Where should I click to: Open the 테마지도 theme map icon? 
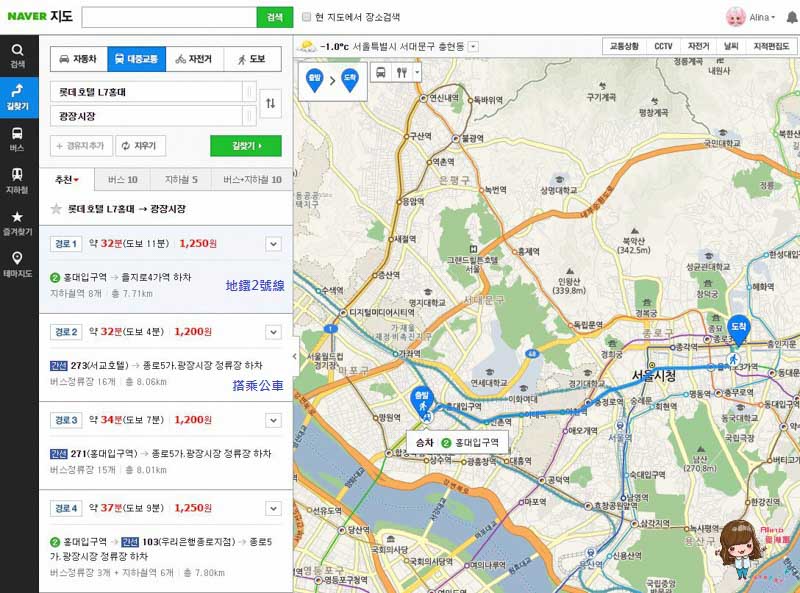pos(17,265)
